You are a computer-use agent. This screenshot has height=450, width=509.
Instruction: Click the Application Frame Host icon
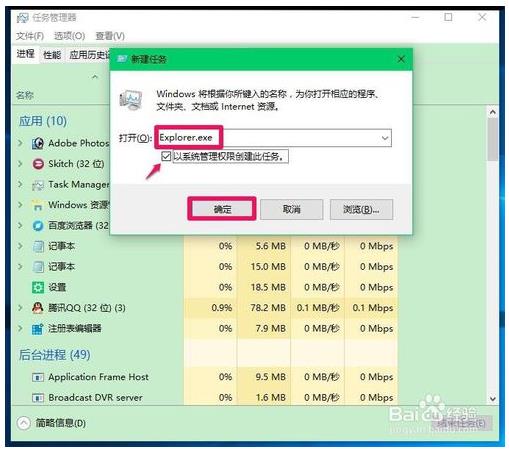point(38,377)
